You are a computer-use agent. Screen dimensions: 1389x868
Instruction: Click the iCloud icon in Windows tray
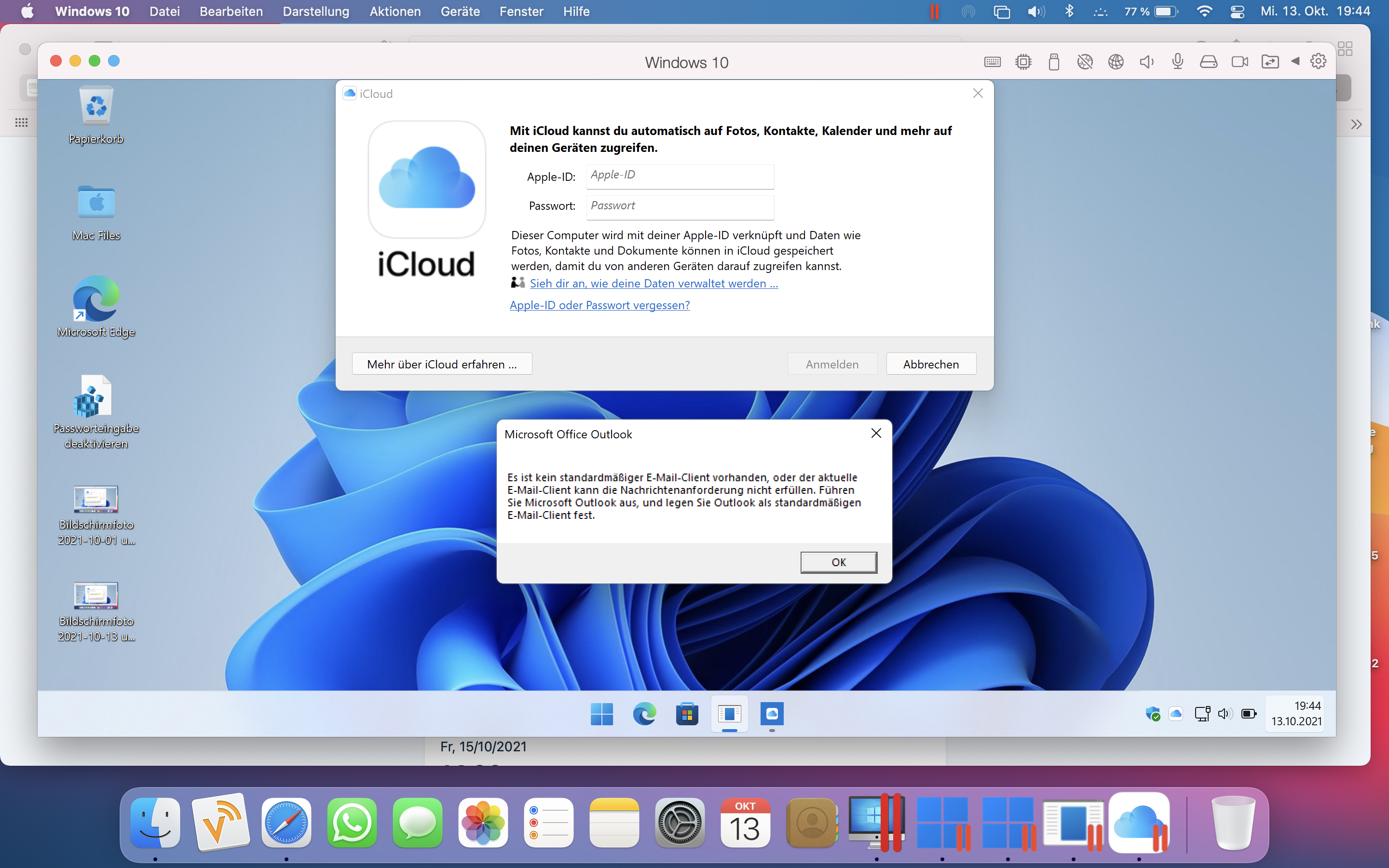pos(1176,714)
